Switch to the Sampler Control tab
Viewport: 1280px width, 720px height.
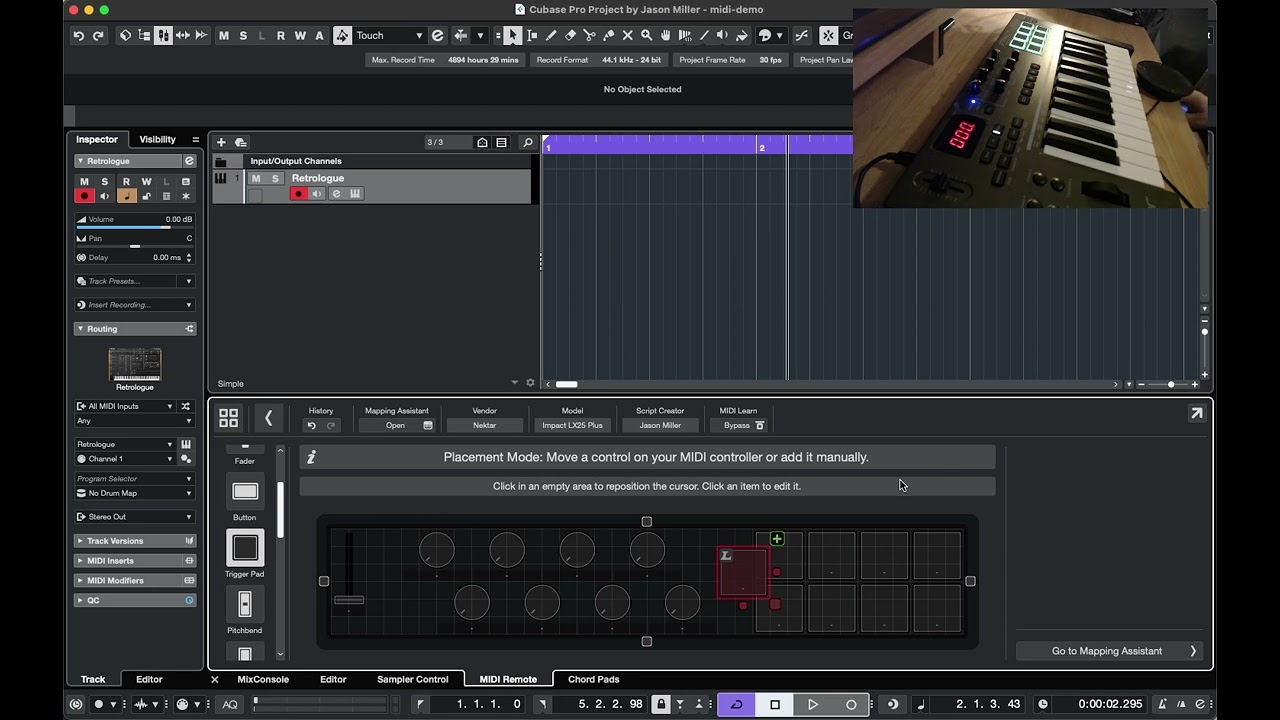(x=413, y=679)
